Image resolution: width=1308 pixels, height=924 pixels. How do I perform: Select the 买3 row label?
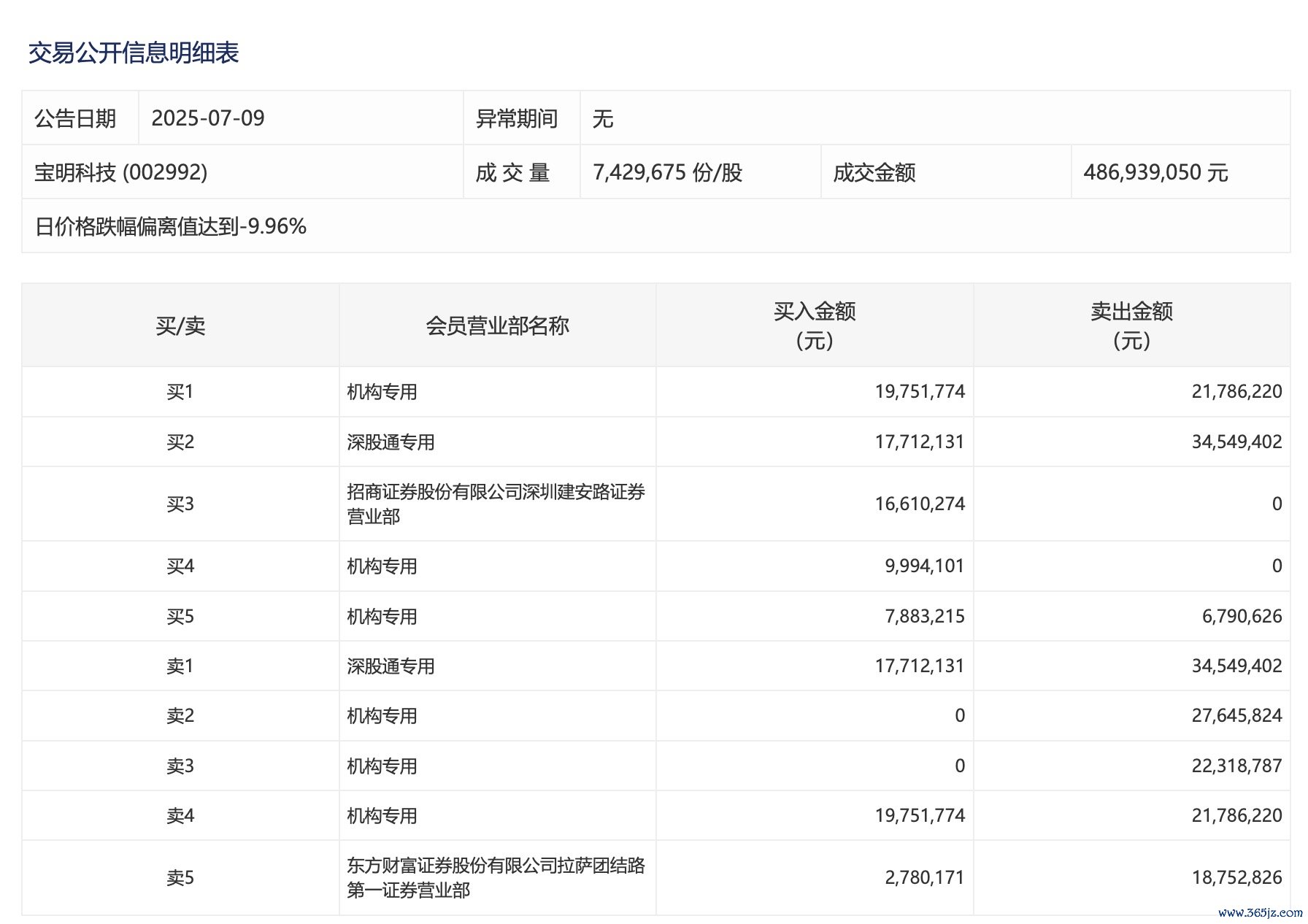click(x=180, y=504)
